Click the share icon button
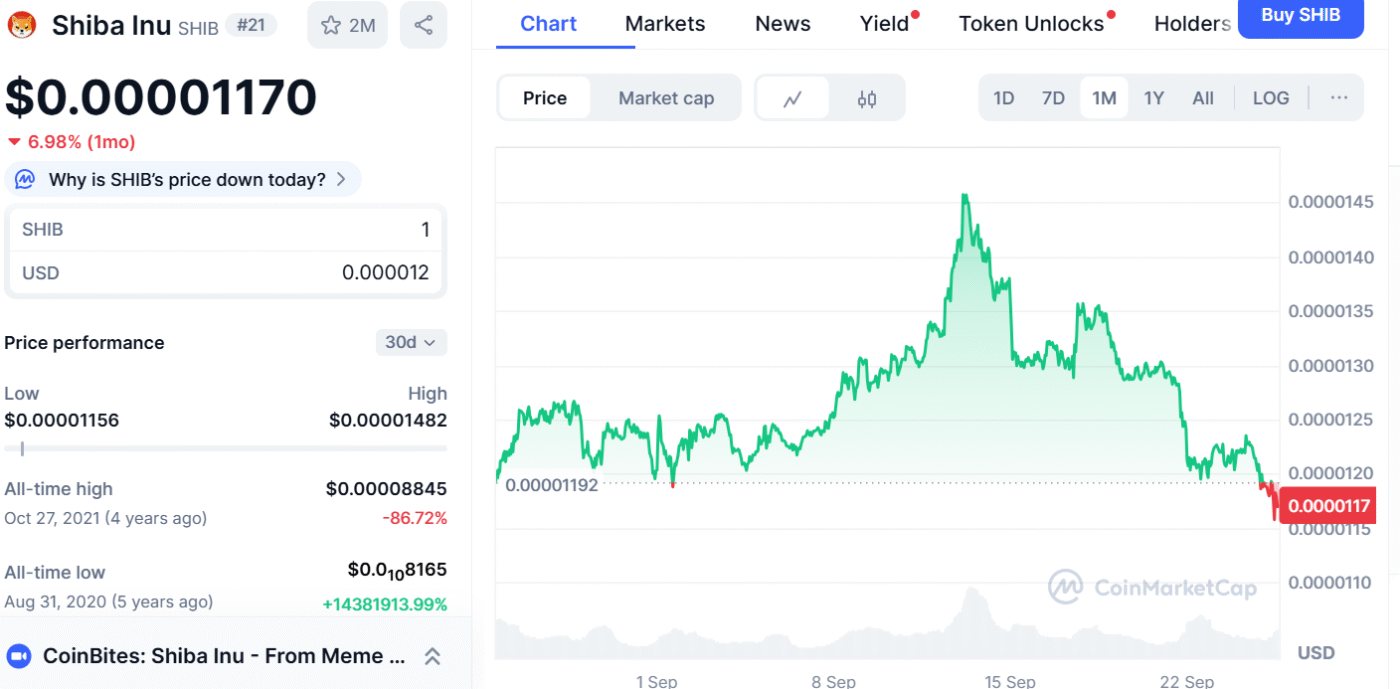This screenshot has width=1400, height=689. 423,25
